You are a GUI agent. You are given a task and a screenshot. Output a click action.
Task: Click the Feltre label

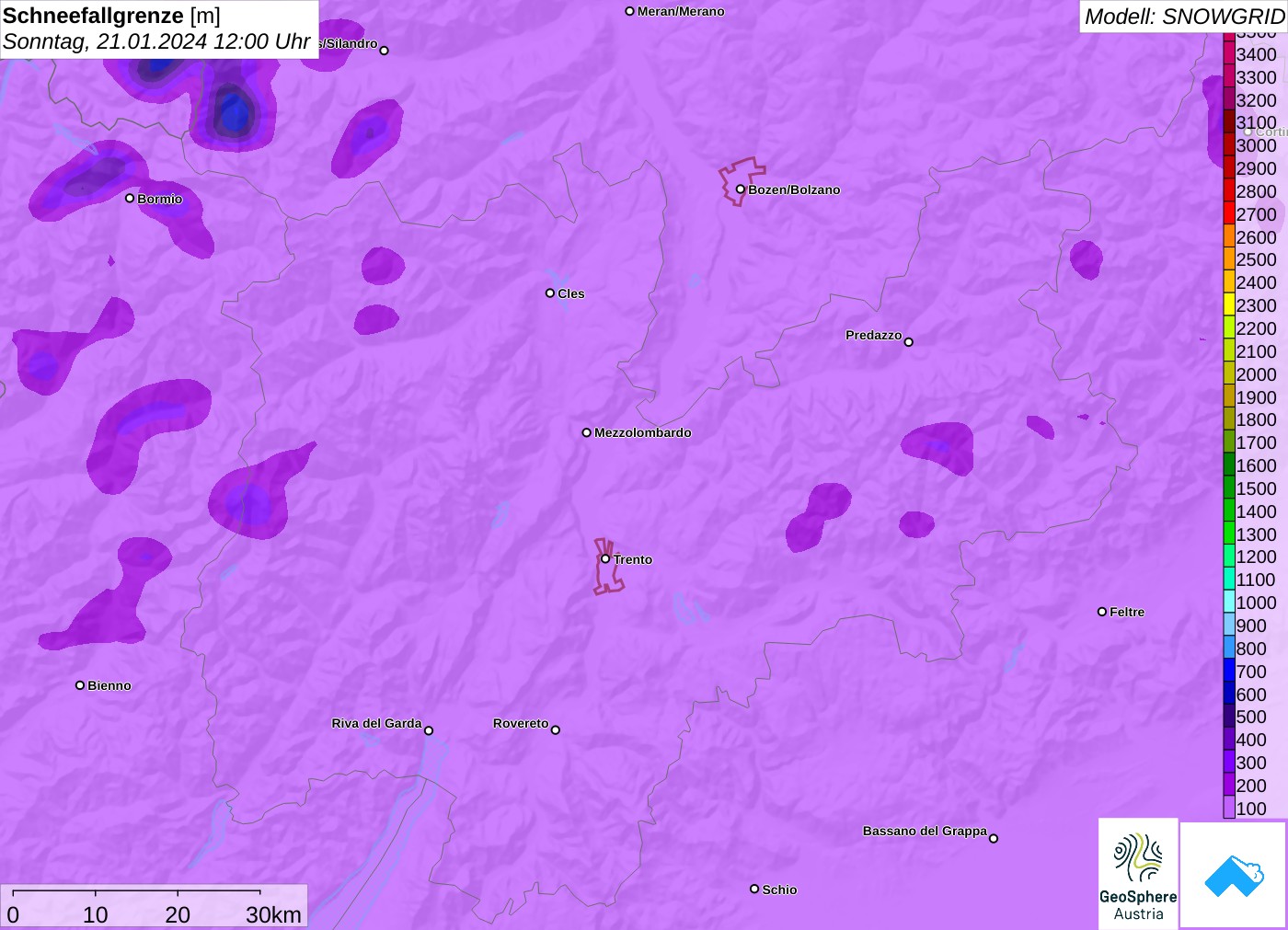1127,612
